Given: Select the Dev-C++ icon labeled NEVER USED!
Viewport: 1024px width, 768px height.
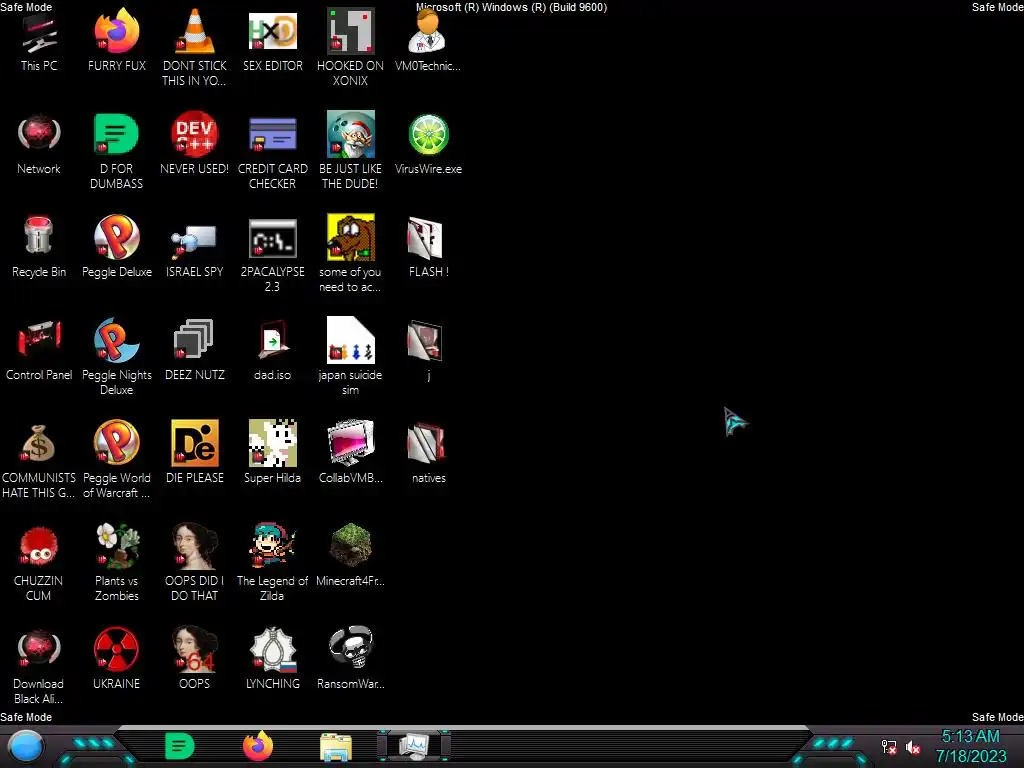Looking at the screenshot, I should point(195,135).
